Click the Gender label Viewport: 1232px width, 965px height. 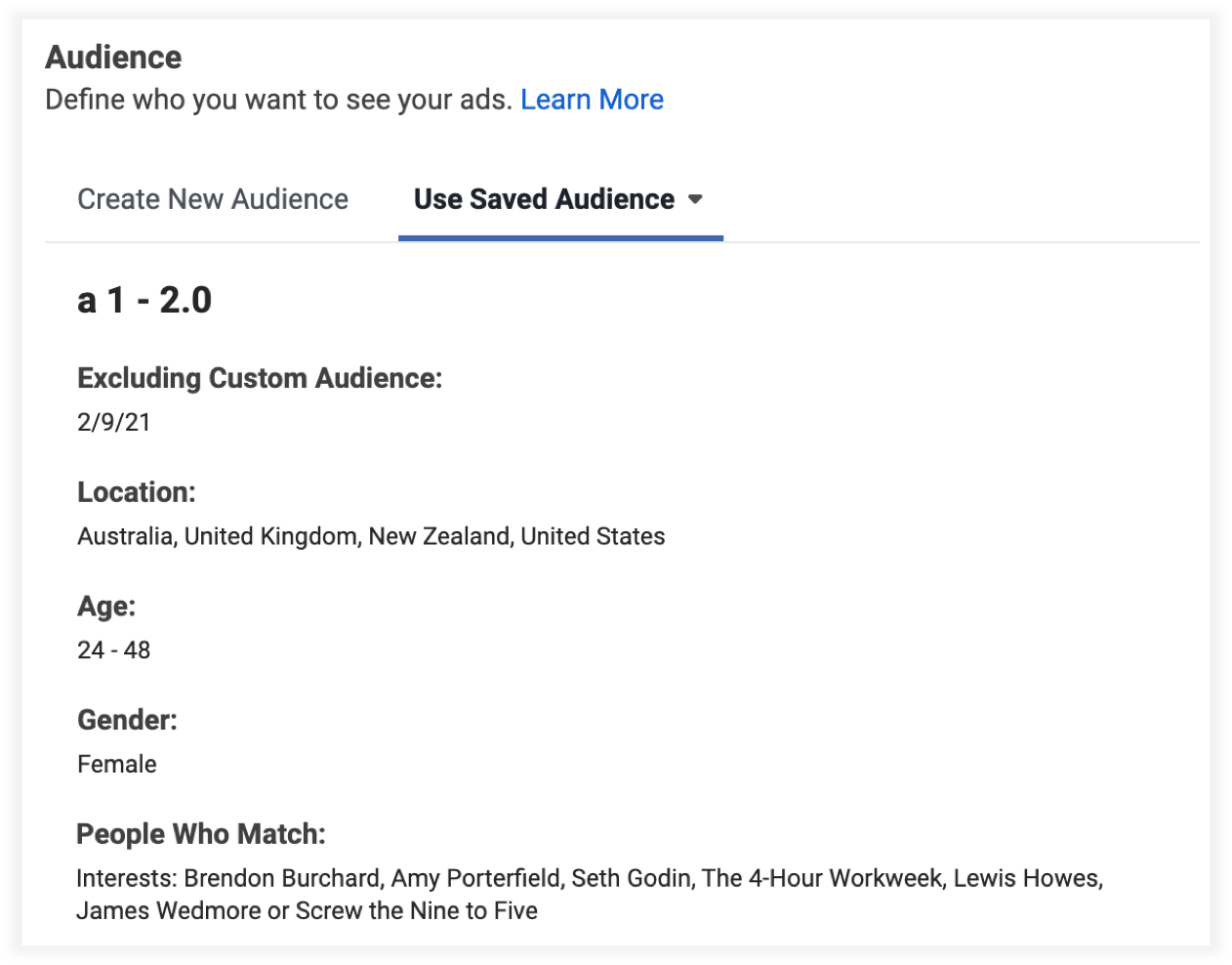click(x=127, y=721)
